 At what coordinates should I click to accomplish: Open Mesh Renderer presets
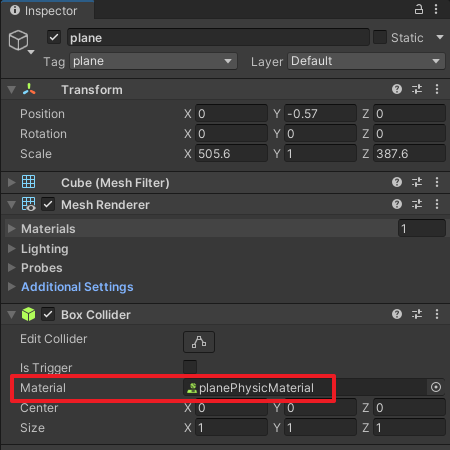coord(417,204)
